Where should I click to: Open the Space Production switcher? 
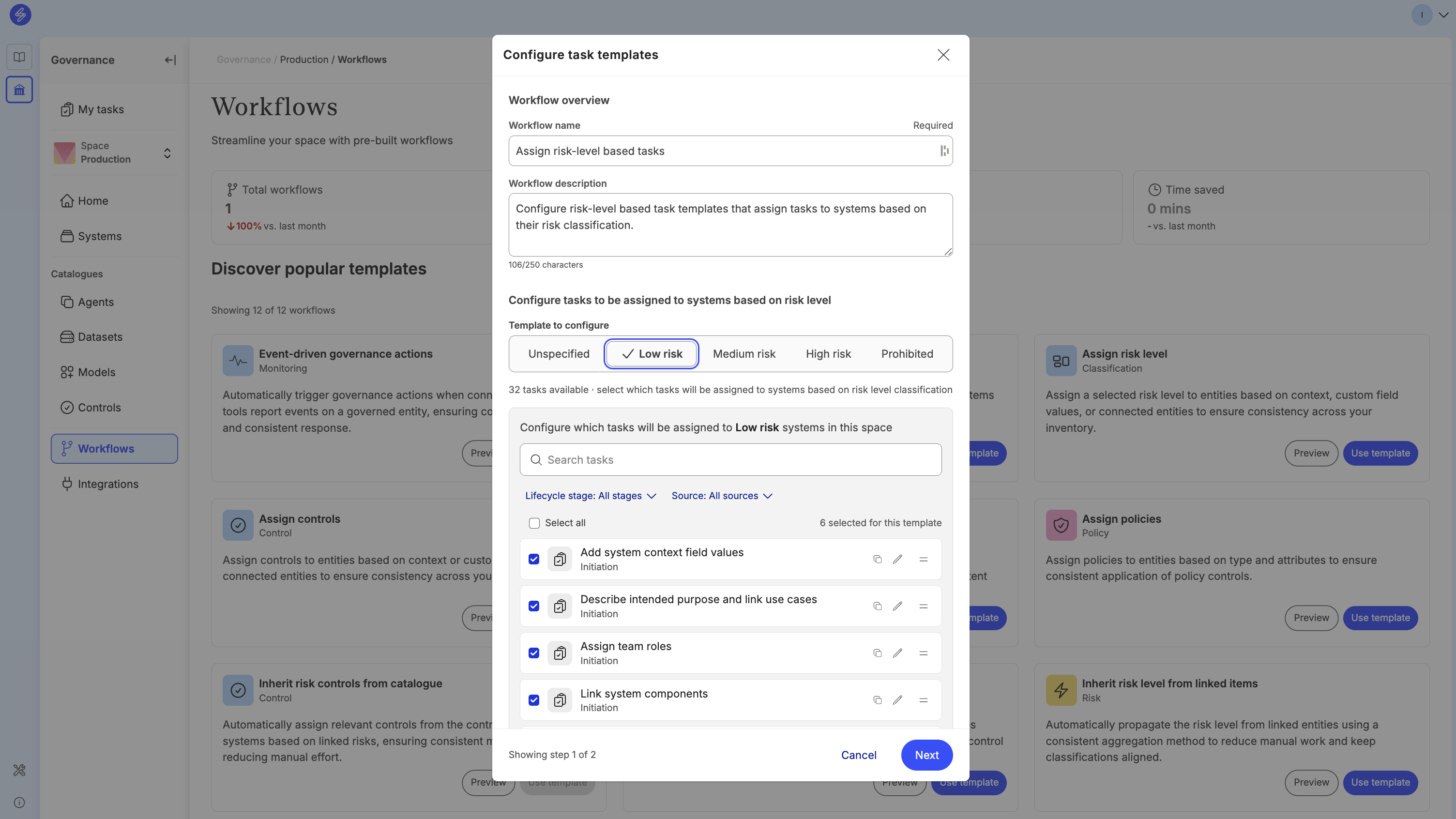coord(114,152)
